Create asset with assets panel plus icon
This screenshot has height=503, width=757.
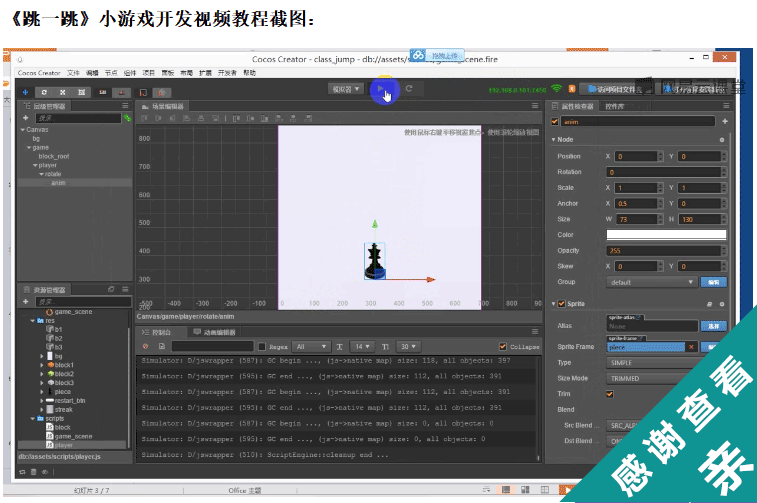[x=26, y=302]
